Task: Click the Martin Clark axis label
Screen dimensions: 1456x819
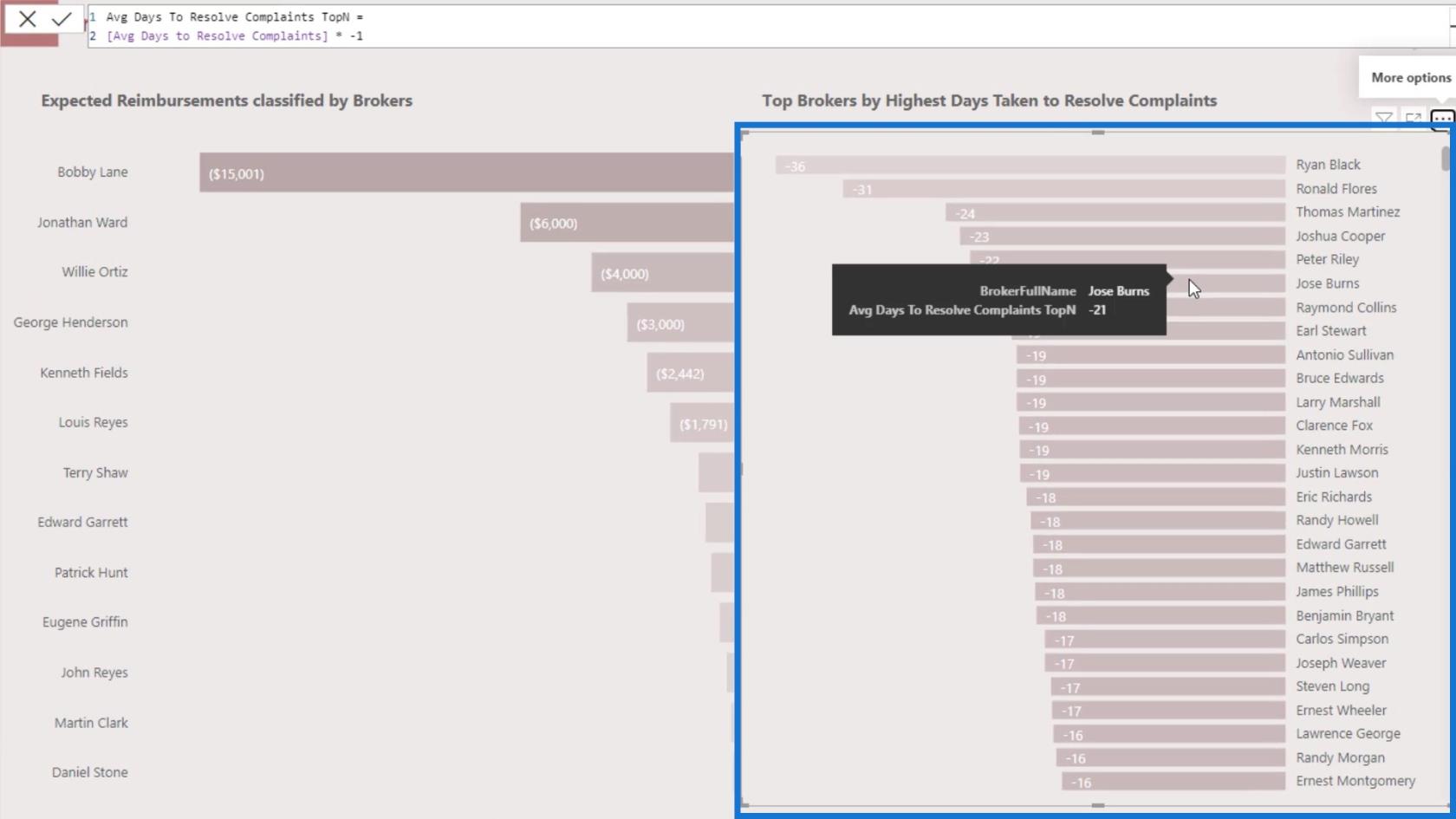Action: [91, 723]
